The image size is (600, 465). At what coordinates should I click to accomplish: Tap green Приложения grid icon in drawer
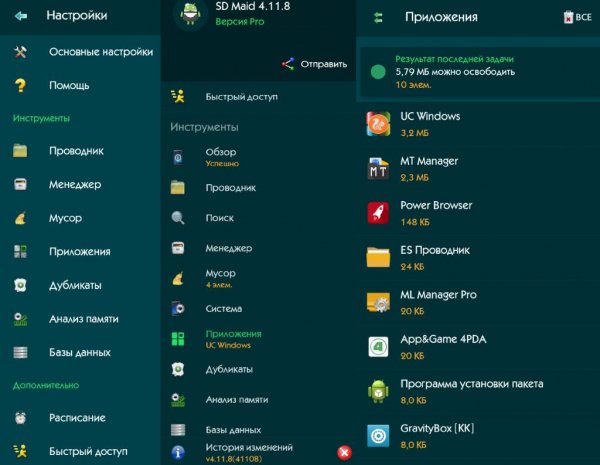(178, 339)
